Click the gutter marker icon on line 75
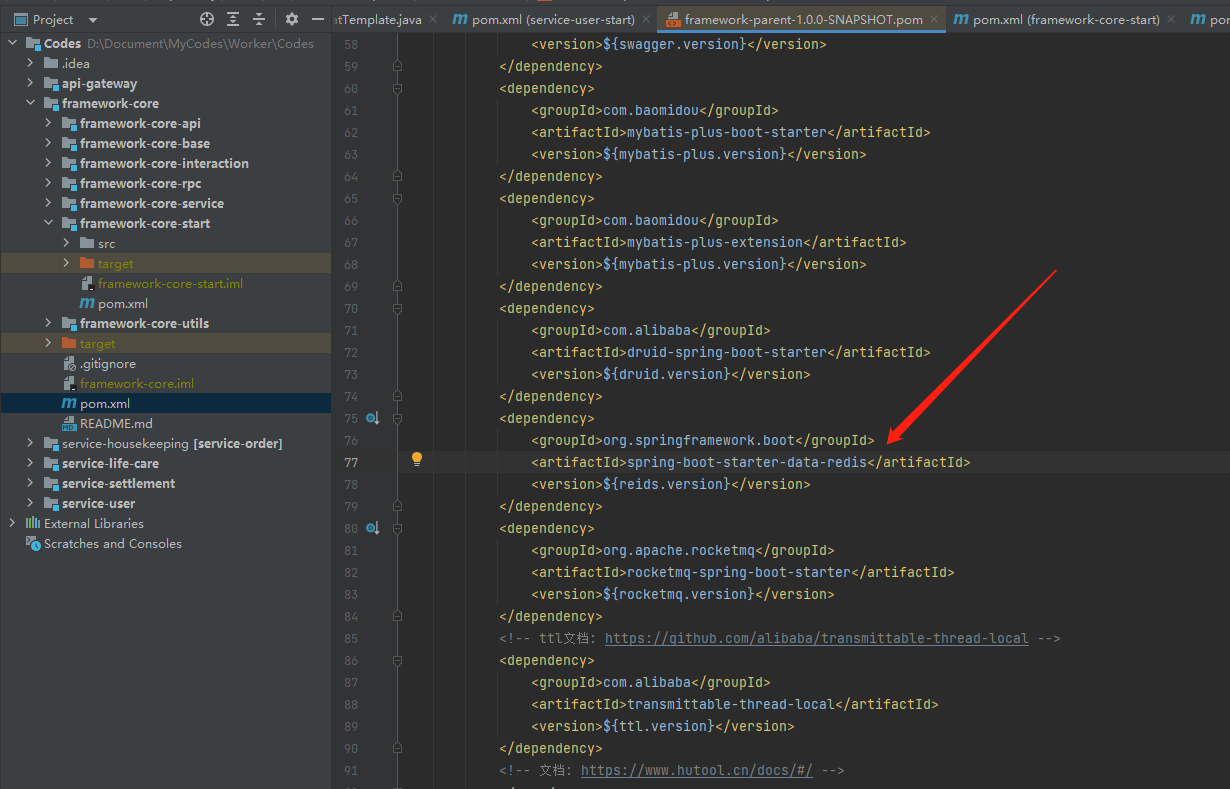The height and width of the screenshot is (789, 1230). click(372, 418)
